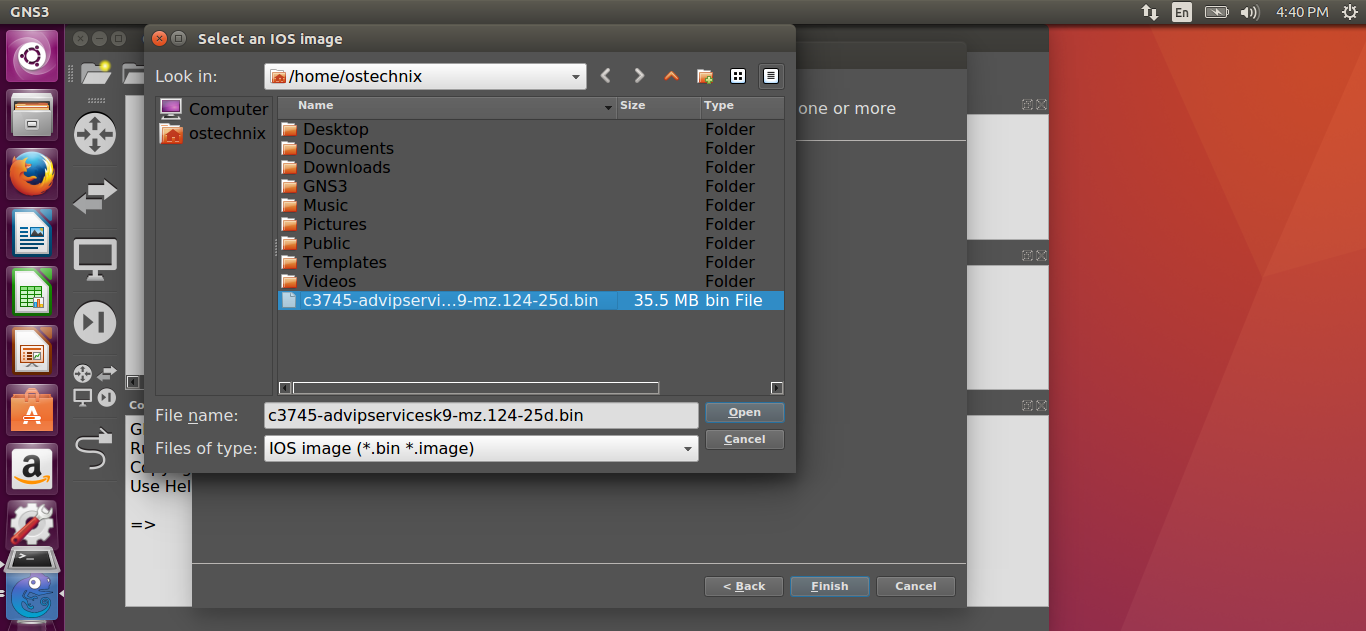Open LibreOffice Calc from the dock
Viewport: 1366px width, 631px height.
coord(32,292)
